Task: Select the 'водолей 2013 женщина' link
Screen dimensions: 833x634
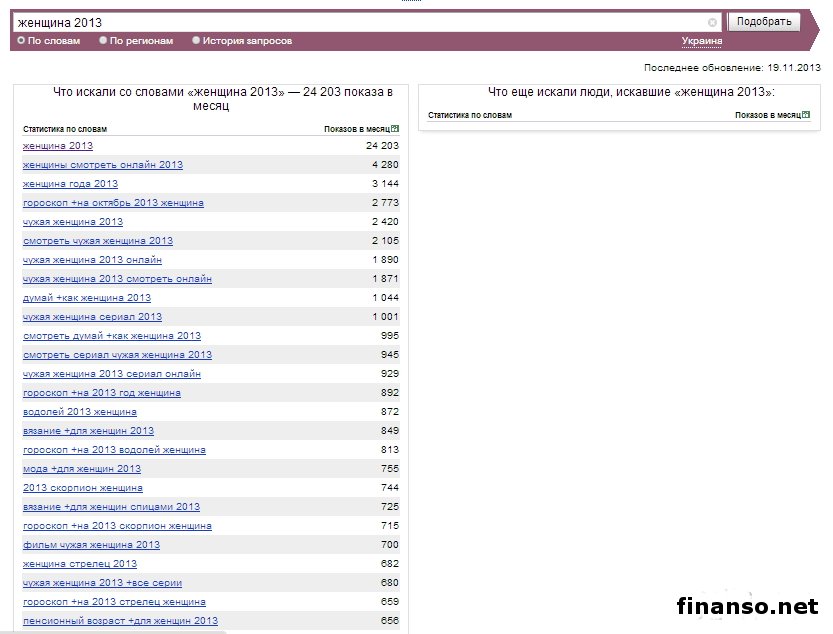Action: pos(80,412)
